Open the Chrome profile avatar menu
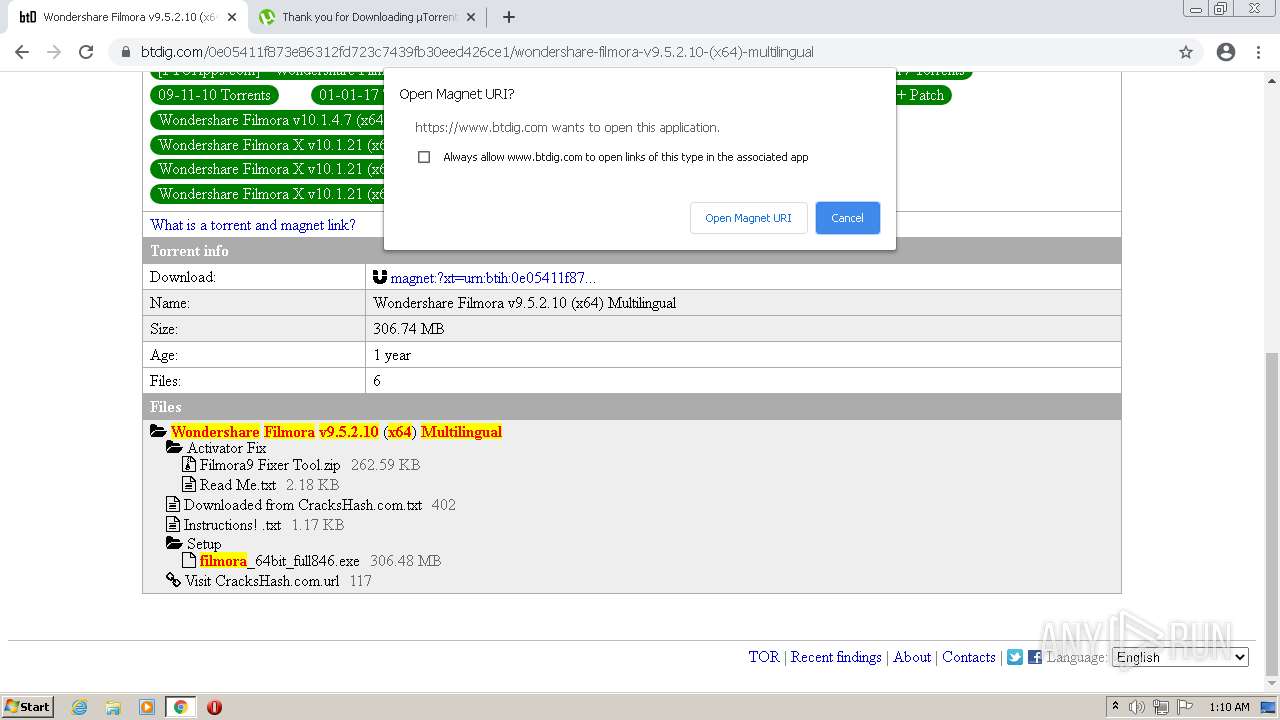 1226,52
